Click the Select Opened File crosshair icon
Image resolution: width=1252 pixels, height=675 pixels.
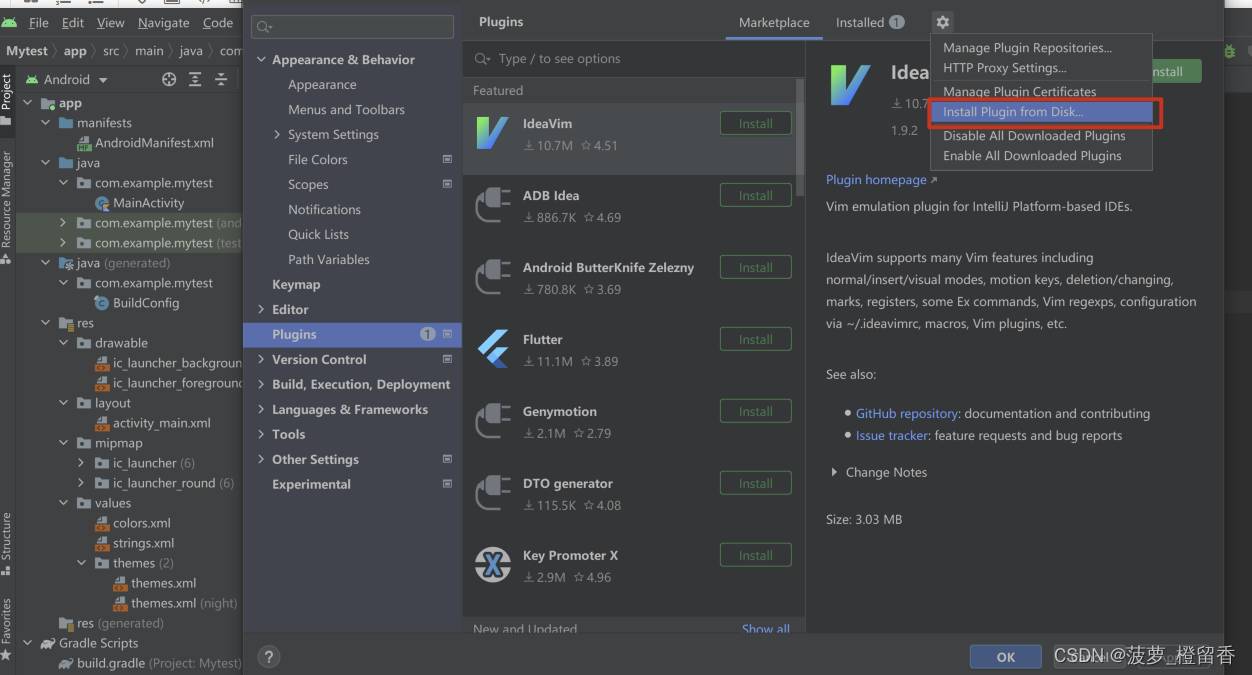tap(169, 79)
